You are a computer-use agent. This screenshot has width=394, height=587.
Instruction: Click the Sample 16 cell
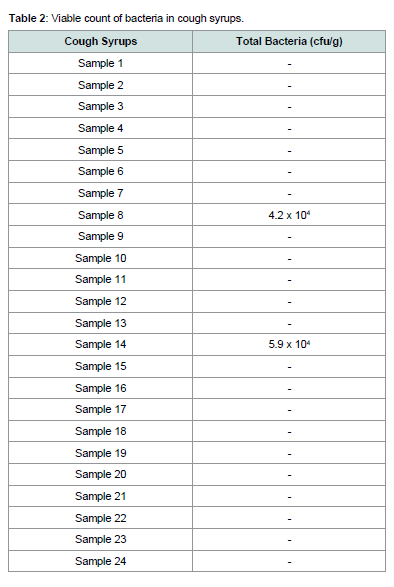pyautogui.click(x=100, y=388)
